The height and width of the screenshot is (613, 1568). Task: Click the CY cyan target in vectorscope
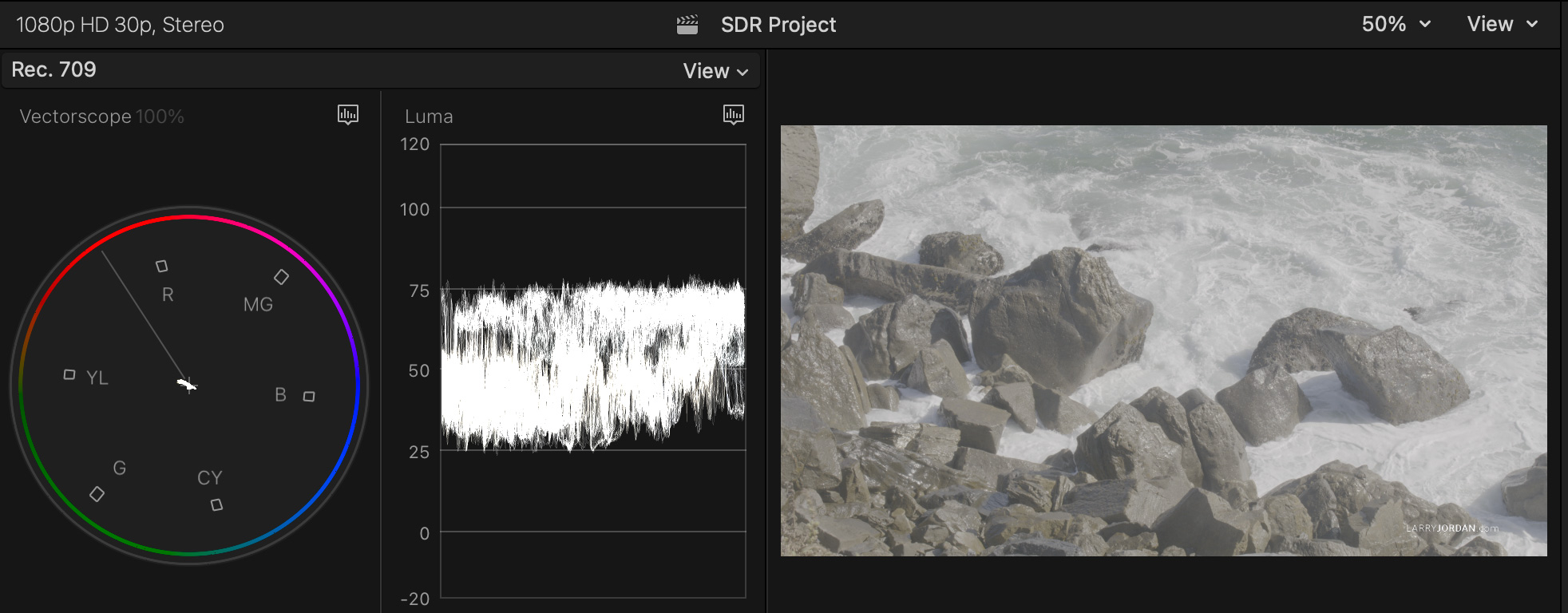click(216, 504)
